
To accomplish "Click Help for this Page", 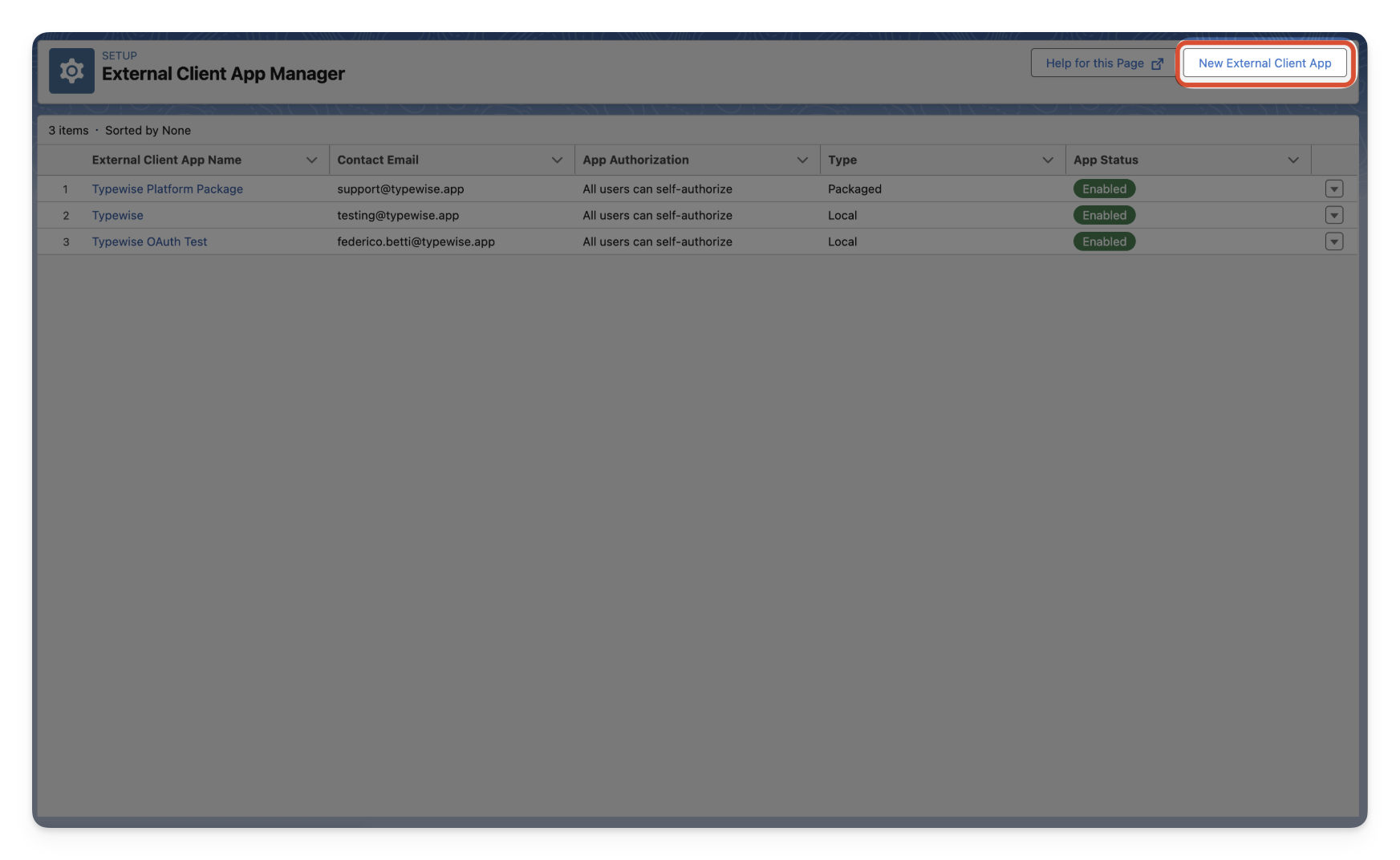I will pyautogui.click(x=1095, y=63).
